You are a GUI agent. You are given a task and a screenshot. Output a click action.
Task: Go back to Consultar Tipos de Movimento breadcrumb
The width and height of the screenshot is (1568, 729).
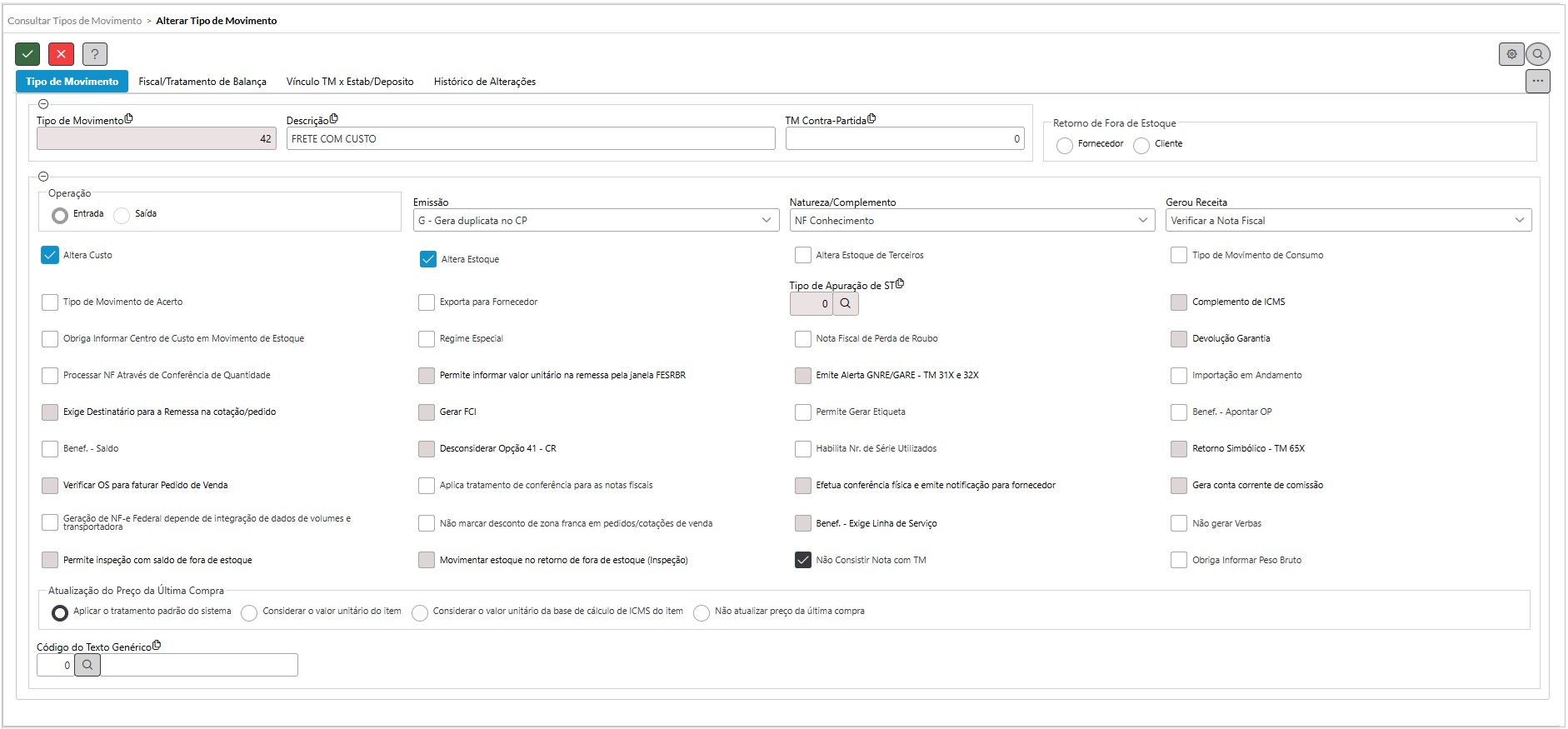click(x=75, y=21)
